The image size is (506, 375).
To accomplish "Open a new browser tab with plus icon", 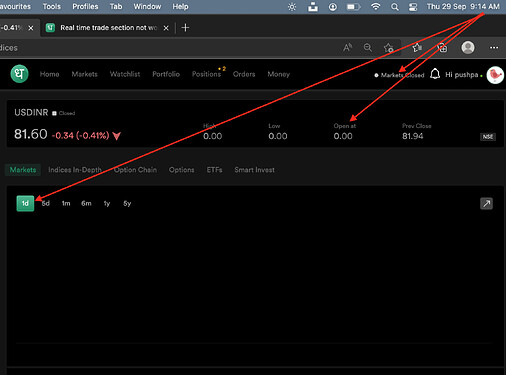I will click(x=185, y=28).
